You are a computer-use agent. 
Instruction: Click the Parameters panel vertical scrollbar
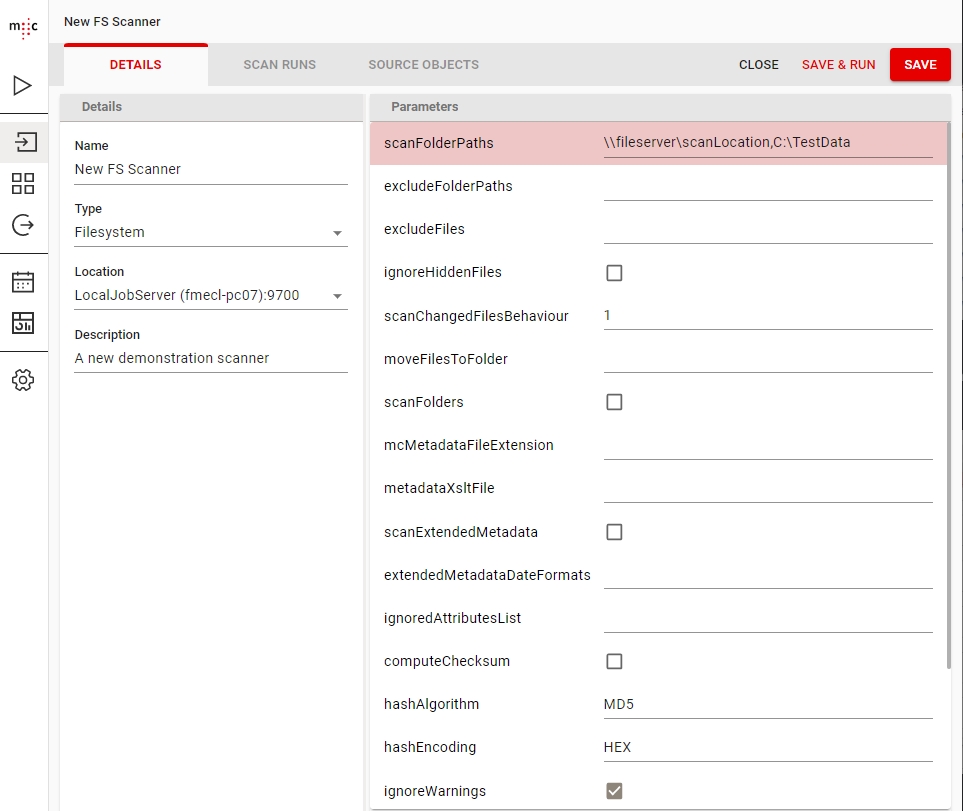pyautogui.click(x=948, y=400)
